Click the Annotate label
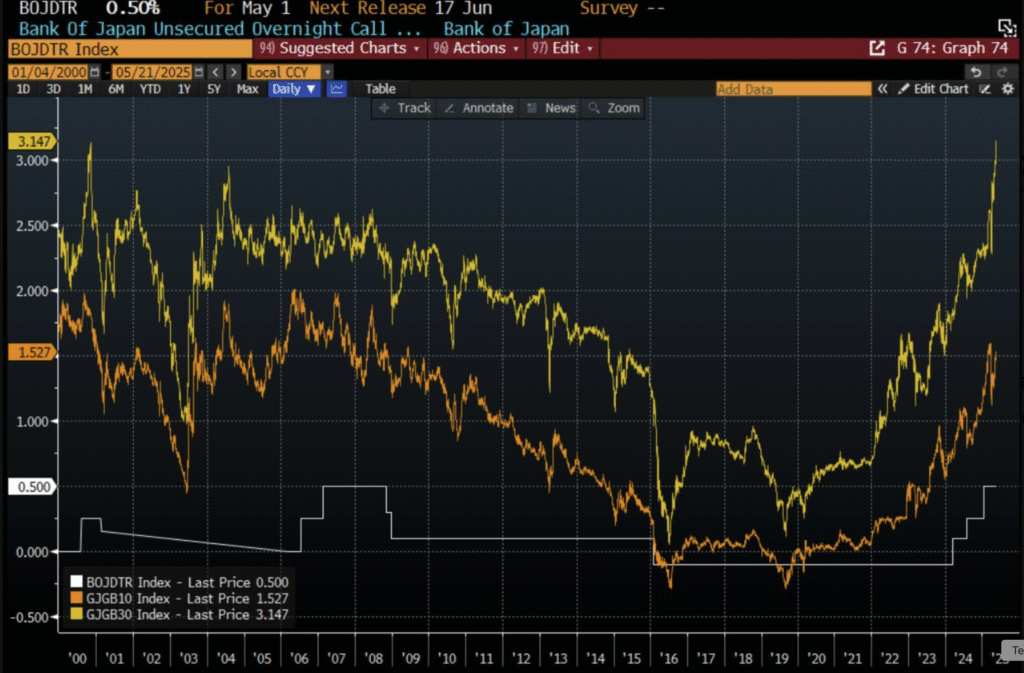 tap(488, 108)
